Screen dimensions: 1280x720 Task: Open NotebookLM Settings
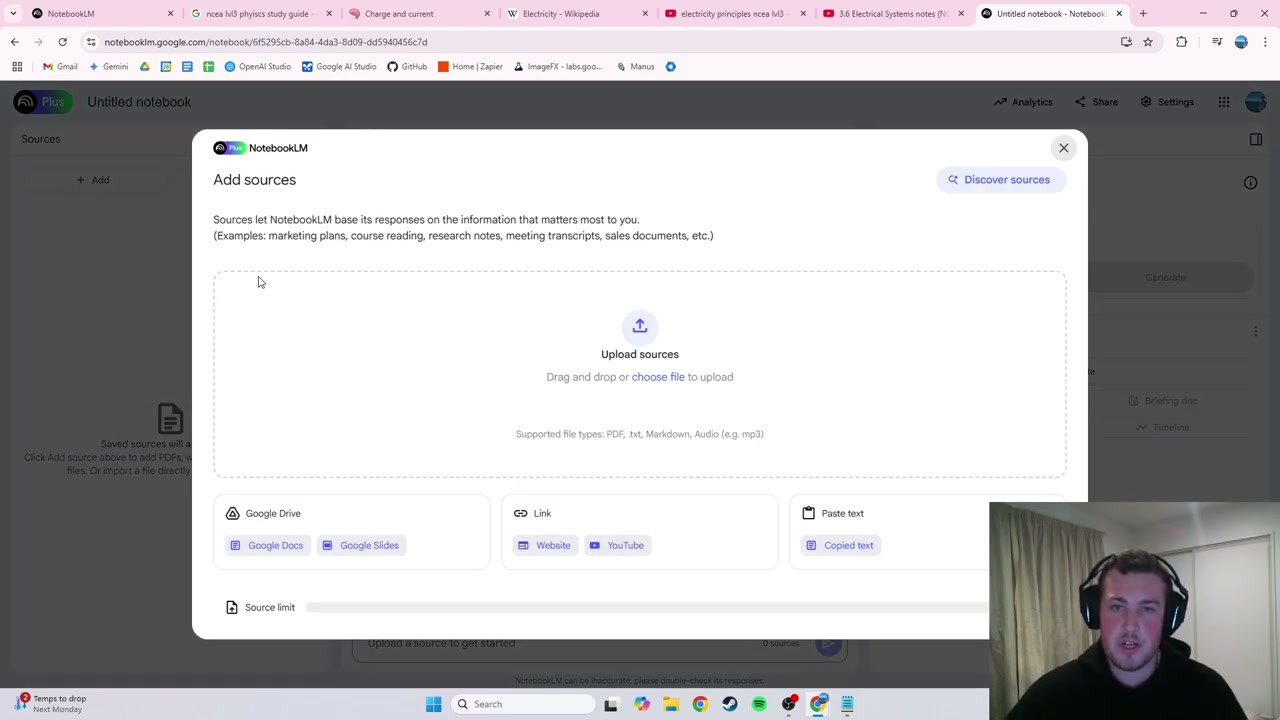point(1167,102)
